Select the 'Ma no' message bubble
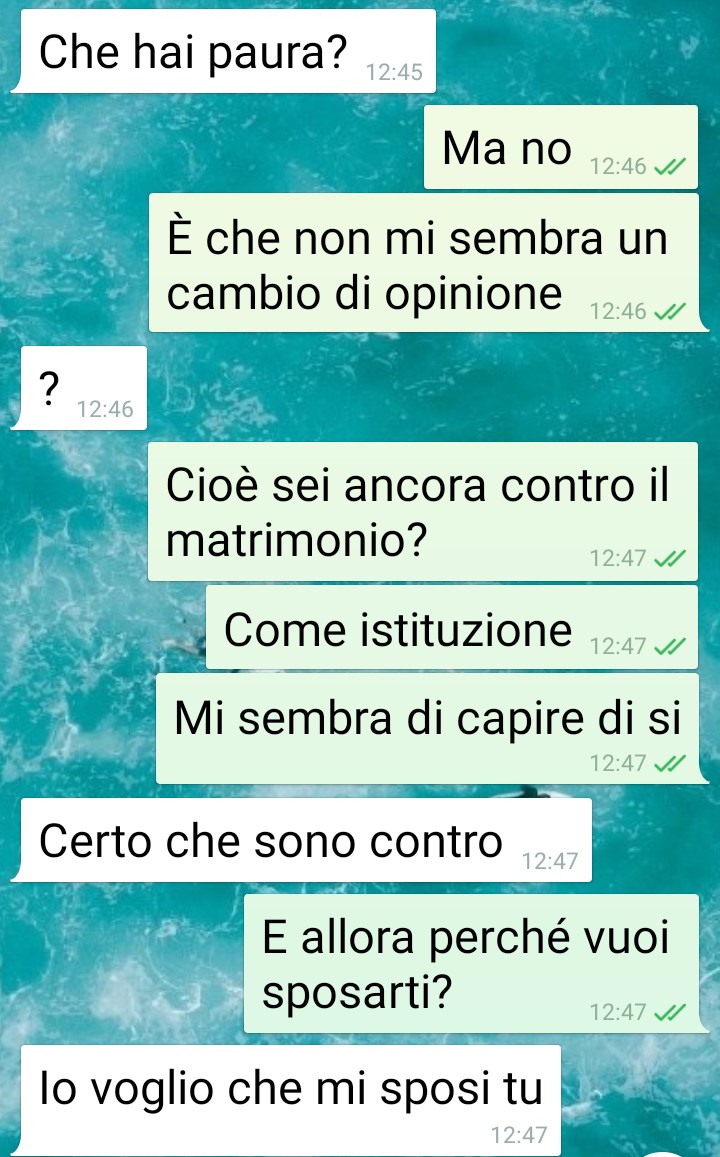The width and height of the screenshot is (720, 1157). coord(561,147)
